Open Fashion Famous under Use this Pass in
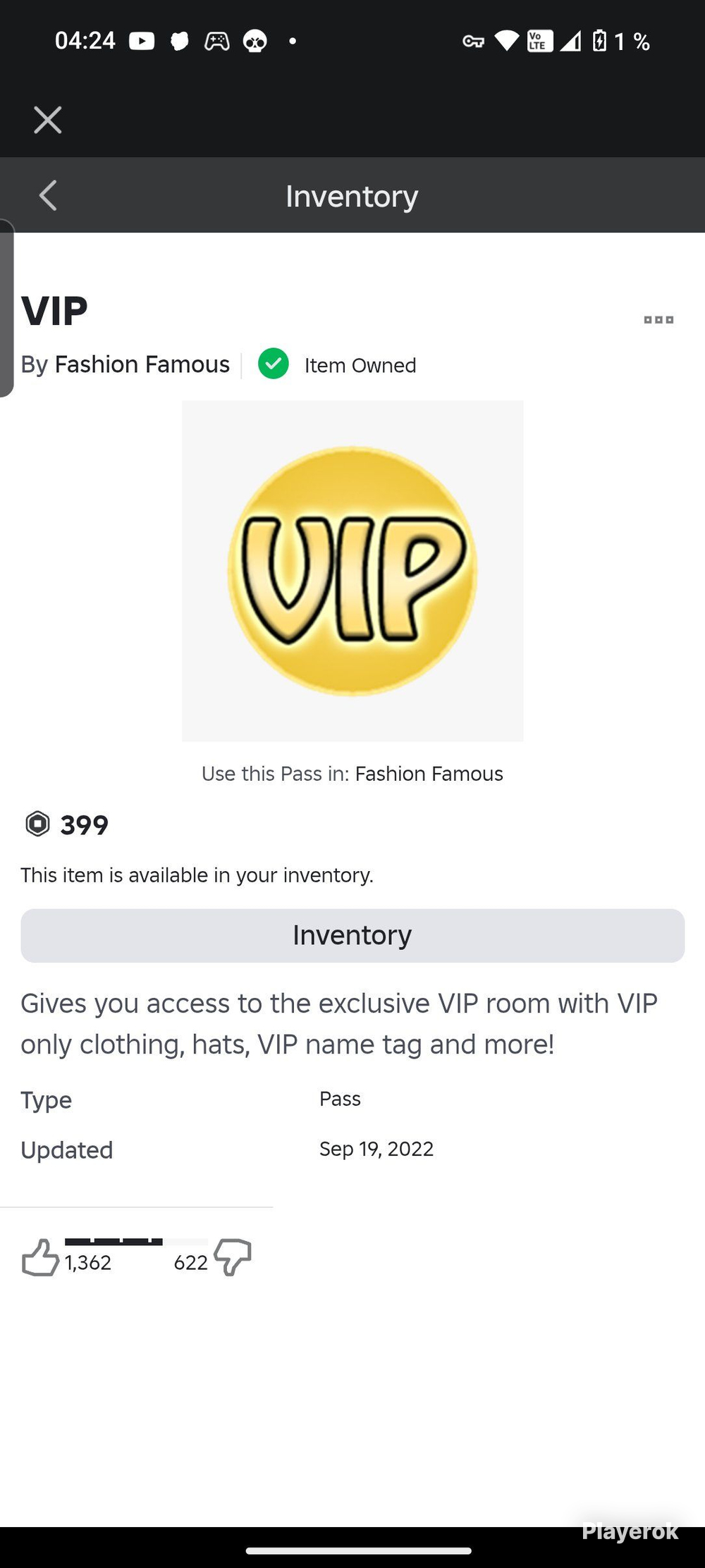This screenshot has width=705, height=1568. [429, 774]
